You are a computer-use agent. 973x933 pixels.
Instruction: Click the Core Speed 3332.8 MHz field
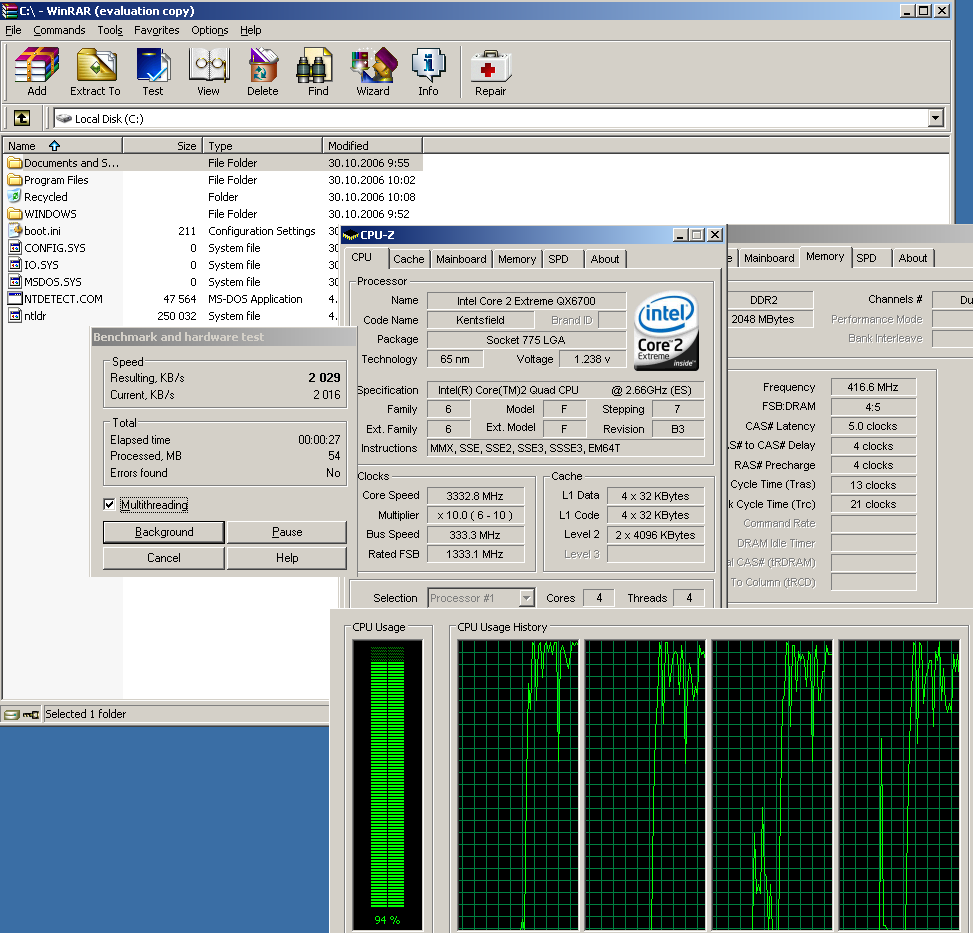475,496
